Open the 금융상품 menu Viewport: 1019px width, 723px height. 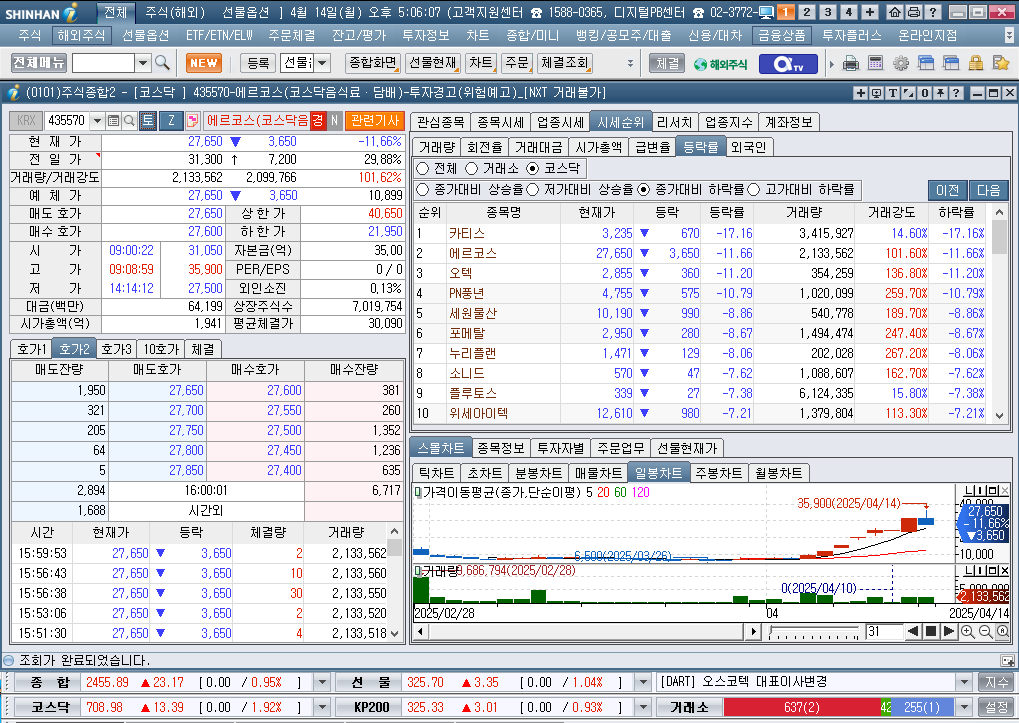pos(781,35)
